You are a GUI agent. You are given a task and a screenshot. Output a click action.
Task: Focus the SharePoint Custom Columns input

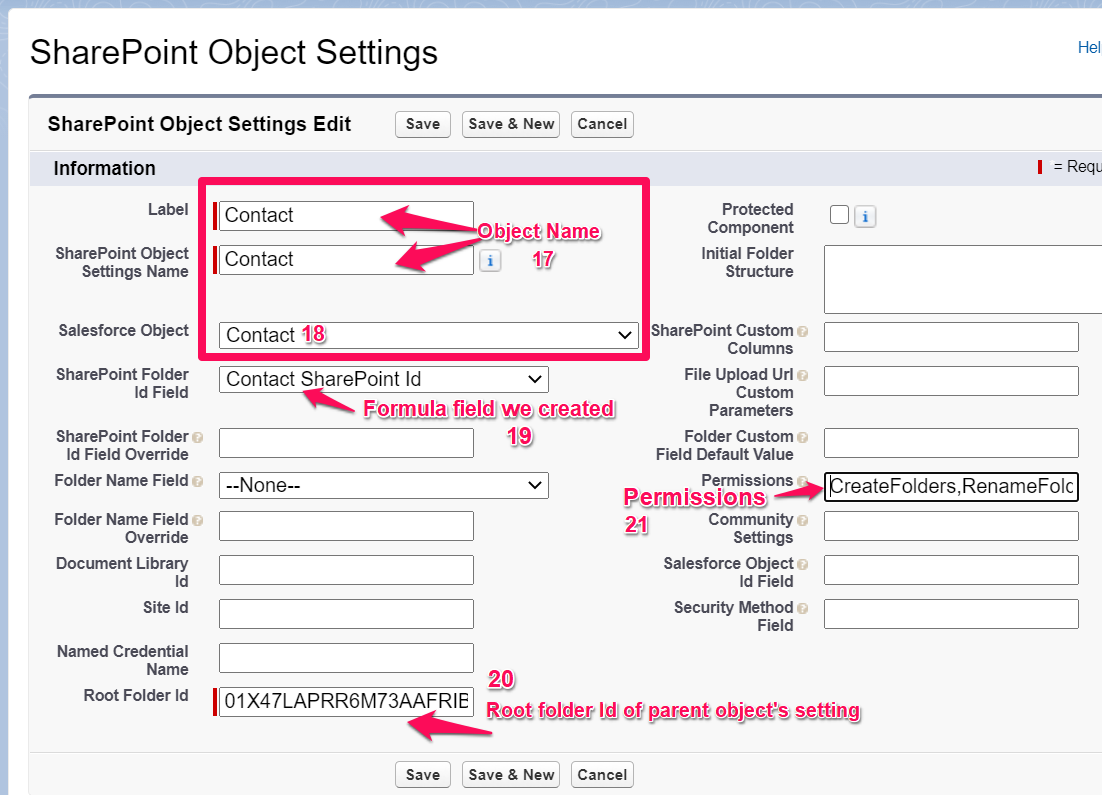coord(951,337)
